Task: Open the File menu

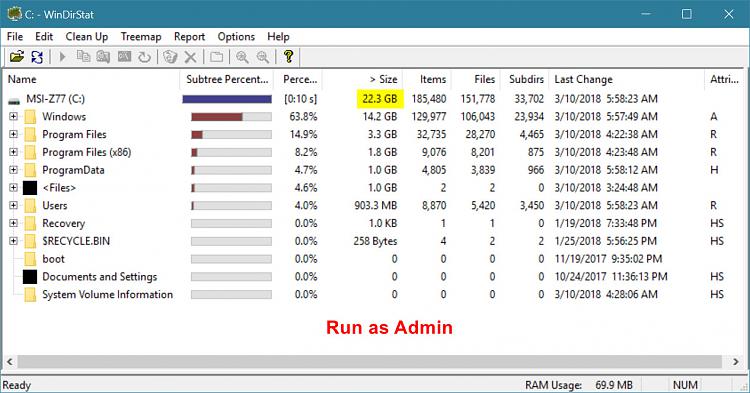Action: tap(15, 37)
